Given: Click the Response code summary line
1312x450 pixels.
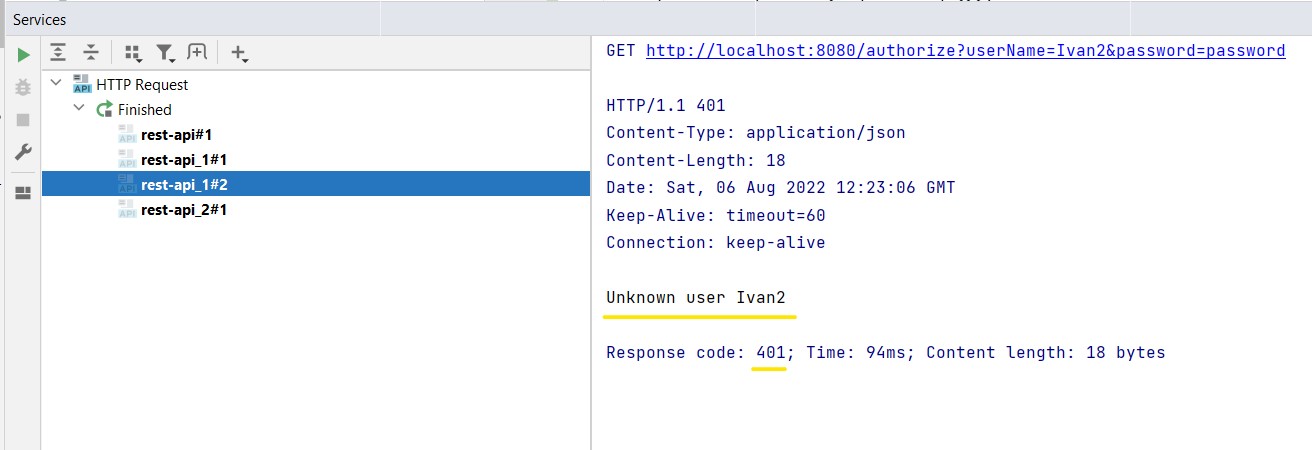Looking at the screenshot, I should tap(886, 352).
